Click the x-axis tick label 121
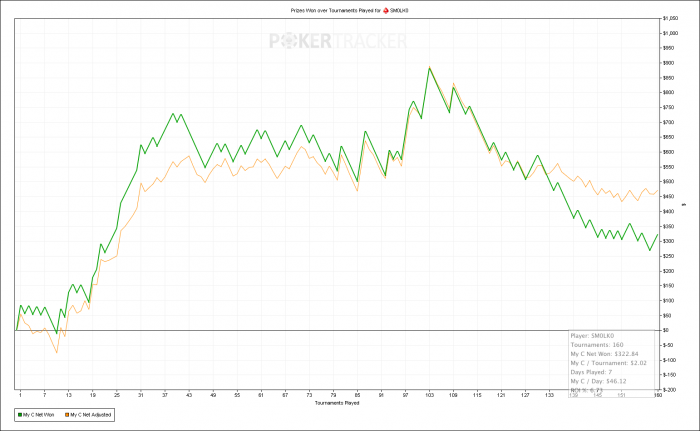The height and width of the screenshot is (431, 700). tap(502, 395)
